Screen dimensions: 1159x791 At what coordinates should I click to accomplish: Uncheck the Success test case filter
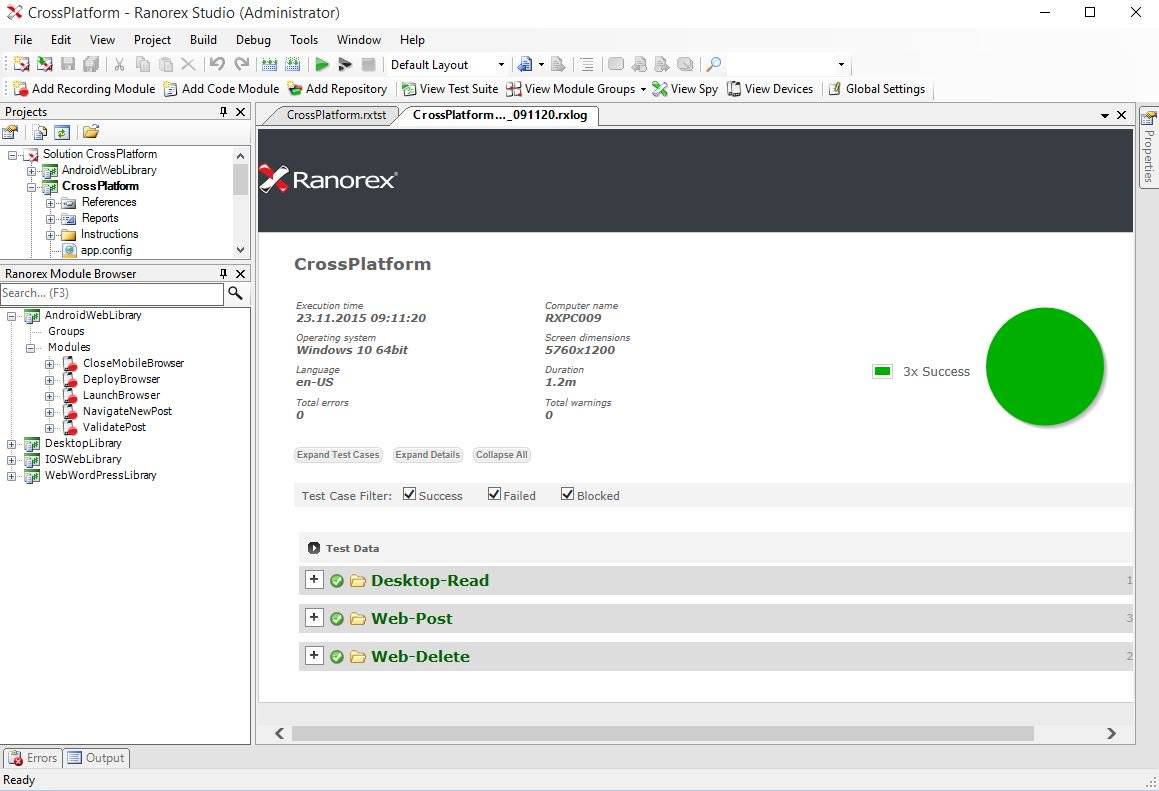pyautogui.click(x=409, y=493)
